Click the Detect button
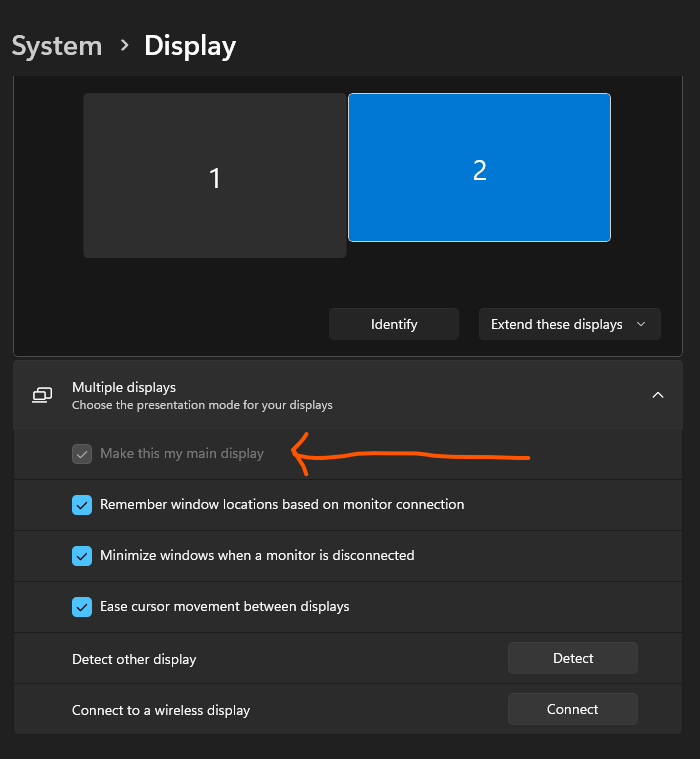Screen dimensions: 700x759 (573, 658)
